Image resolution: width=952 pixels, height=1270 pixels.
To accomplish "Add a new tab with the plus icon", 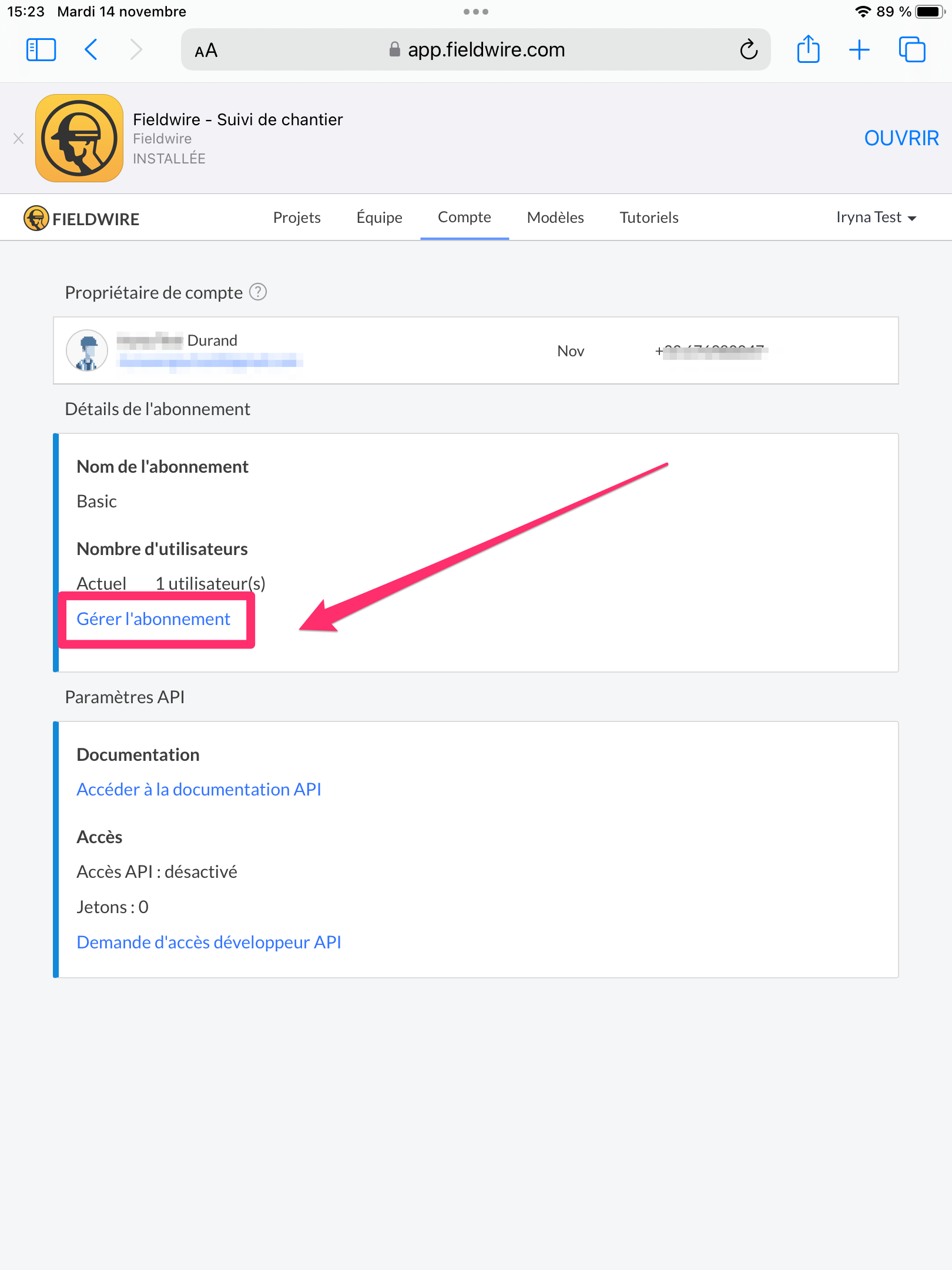I will tap(859, 50).
